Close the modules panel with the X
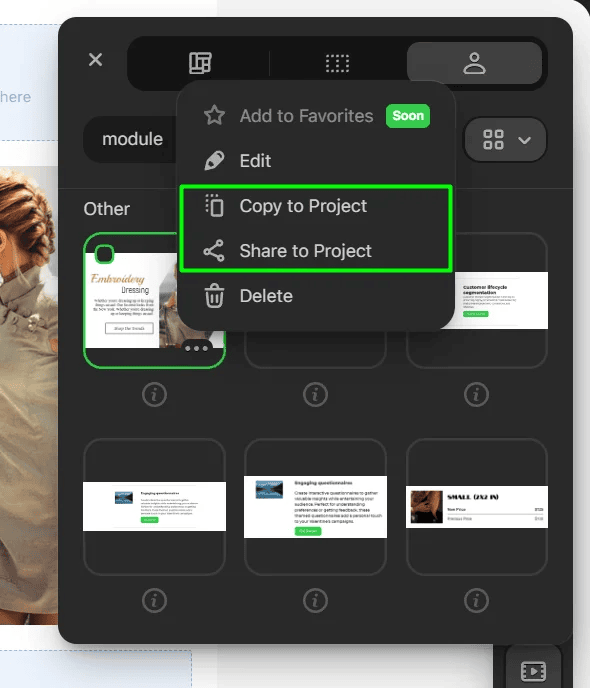The image size is (590, 688). click(95, 59)
